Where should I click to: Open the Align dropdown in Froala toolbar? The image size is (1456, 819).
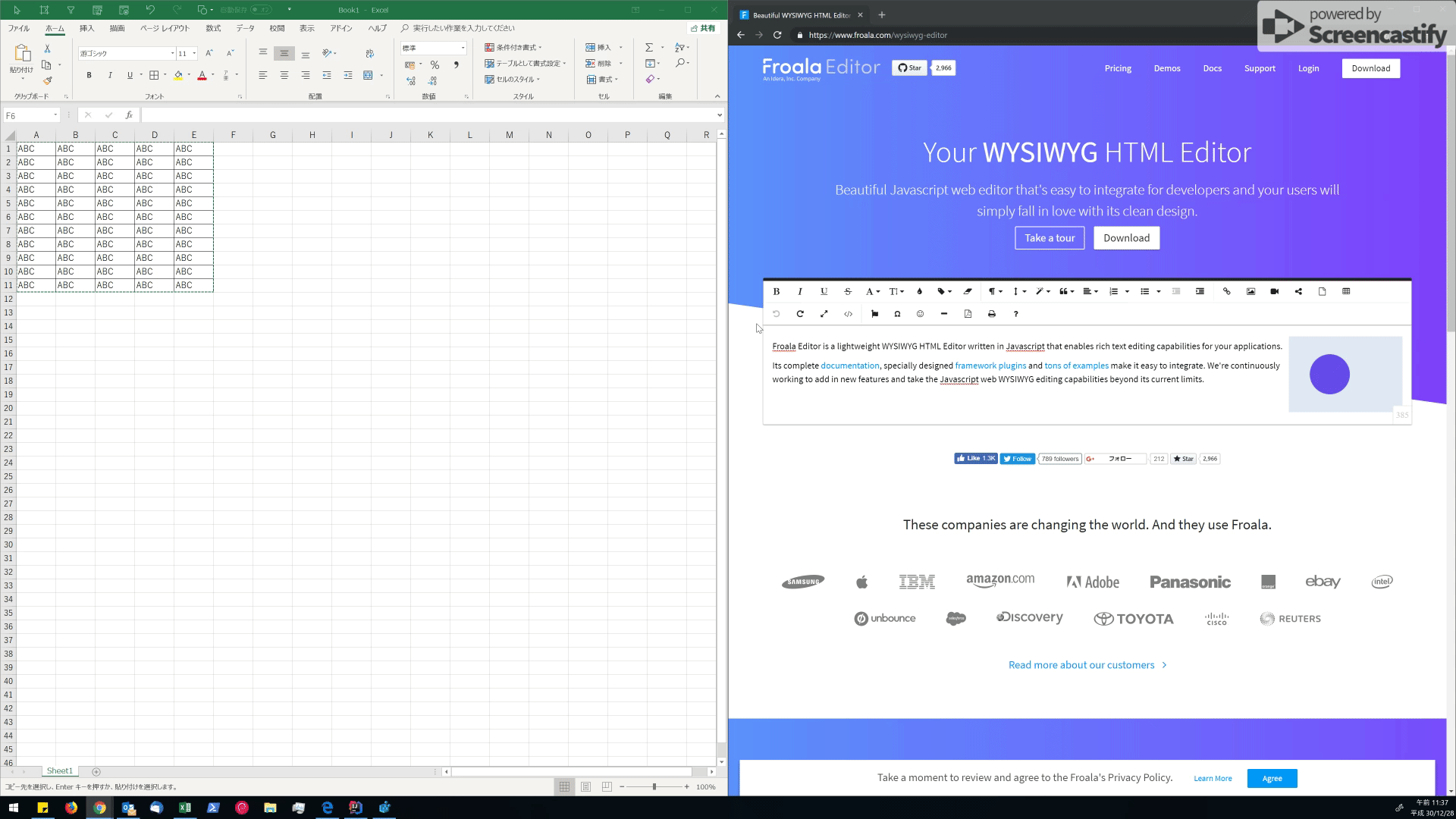coord(1090,291)
